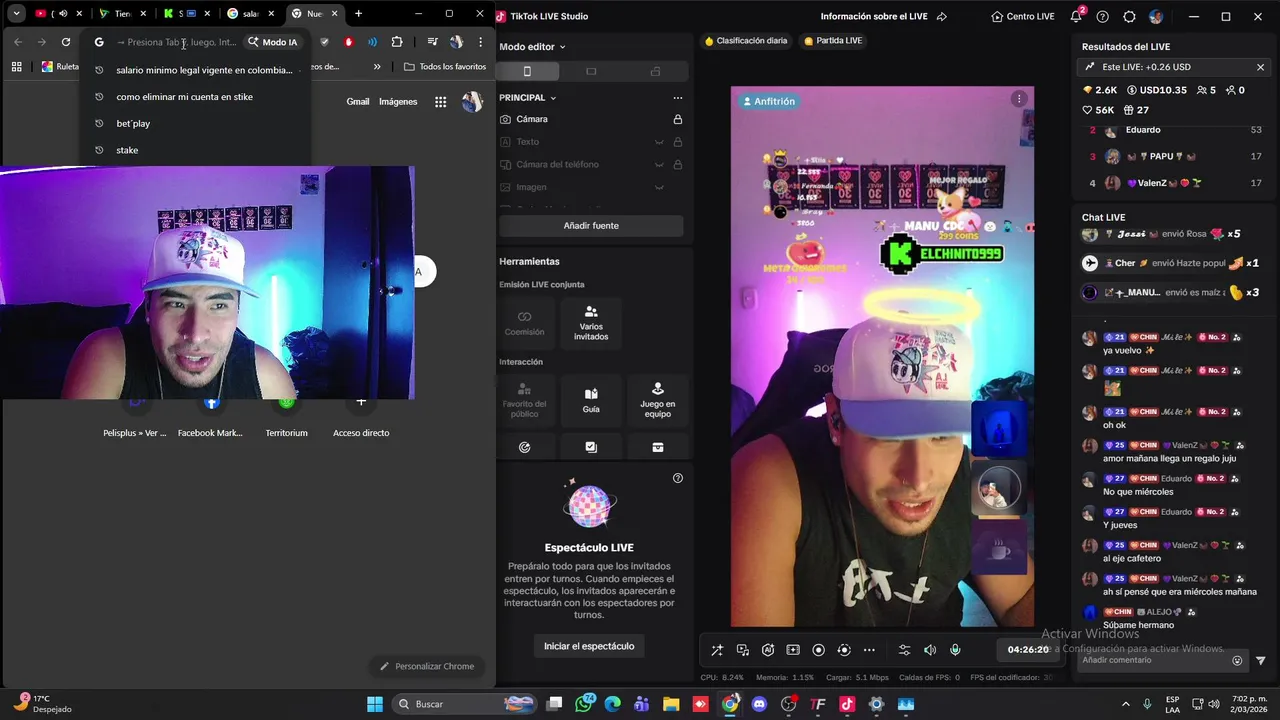Open TikTok Studio settings gear
Image resolution: width=1280 pixels, height=720 pixels.
pyautogui.click(x=1129, y=17)
